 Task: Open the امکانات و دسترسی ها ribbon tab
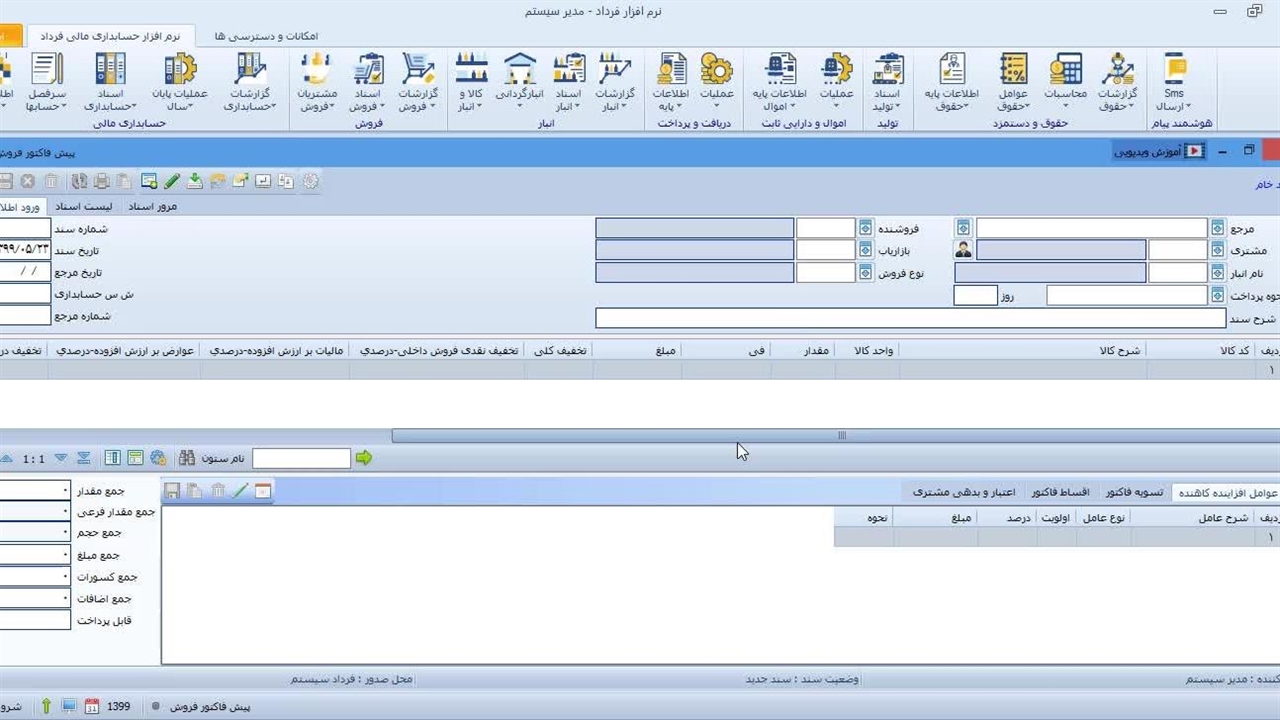(x=266, y=36)
